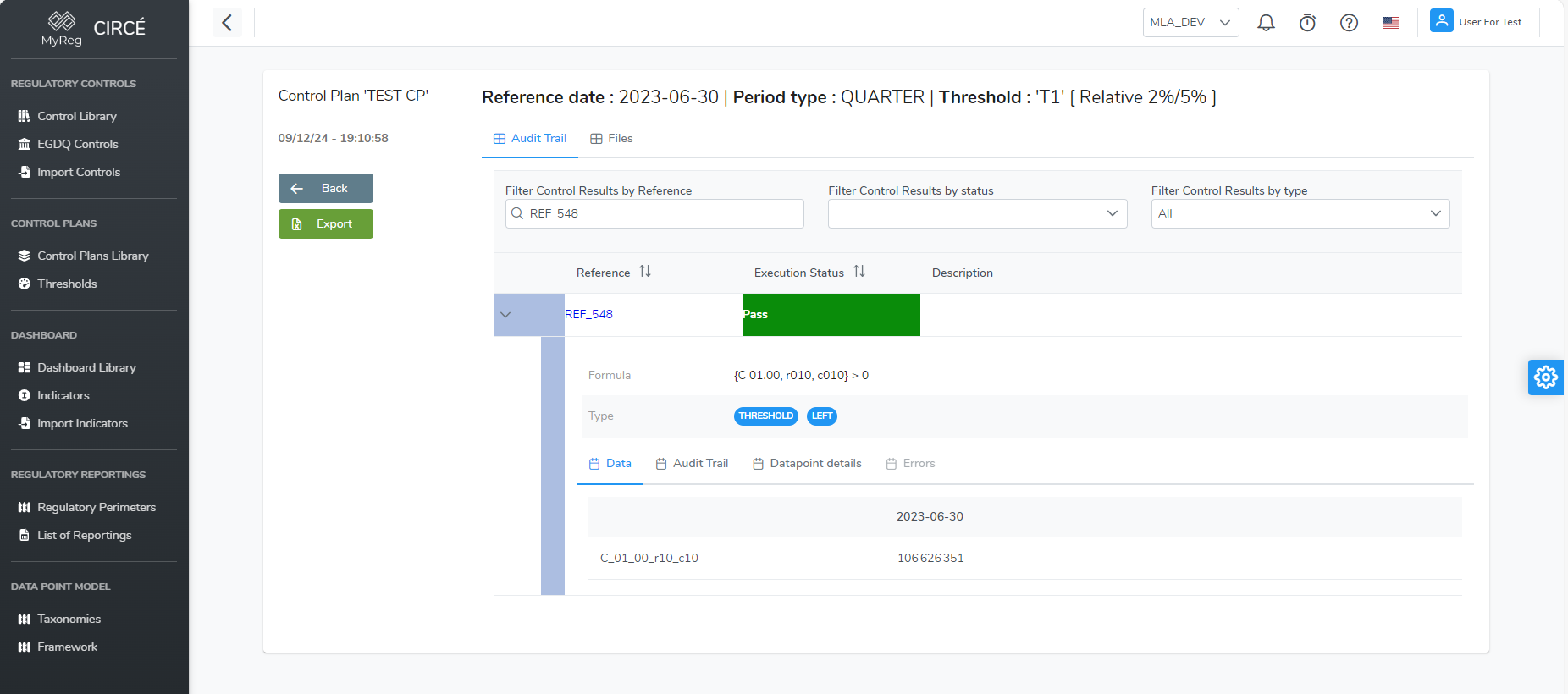
Task: Collapse the REF_548 row expander
Action: click(505, 315)
